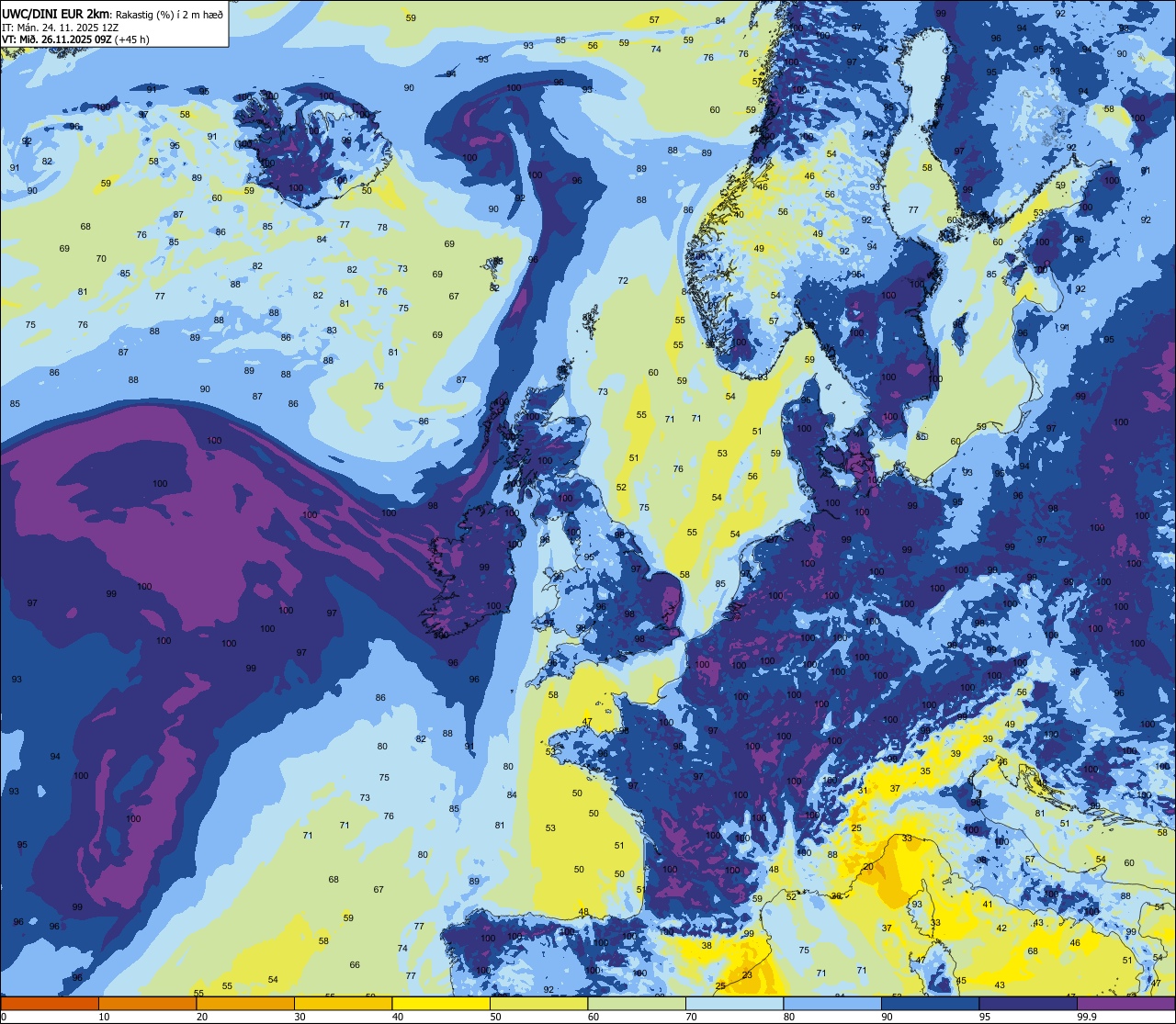Select the light blue legend swatch between 70 and 80
The height and width of the screenshot is (1024, 1176).
(734, 1003)
